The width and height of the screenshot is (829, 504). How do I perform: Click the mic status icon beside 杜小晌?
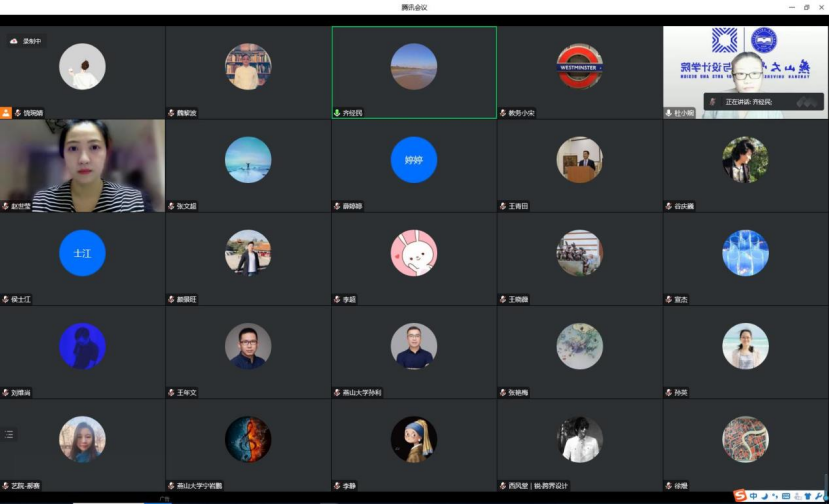pos(669,113)
